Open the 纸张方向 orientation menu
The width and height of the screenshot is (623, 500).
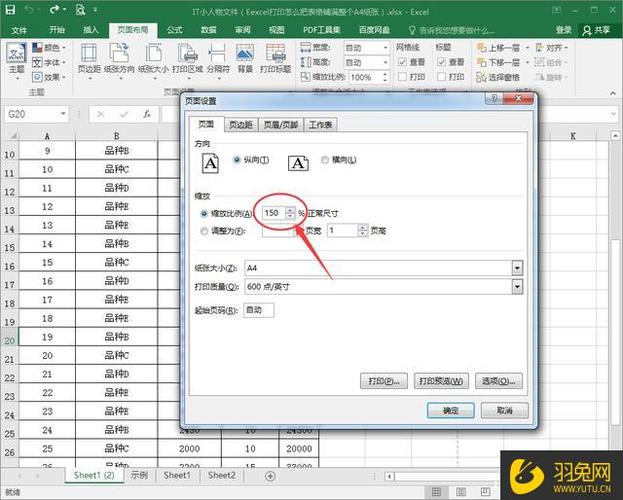[x=119, y=60]
